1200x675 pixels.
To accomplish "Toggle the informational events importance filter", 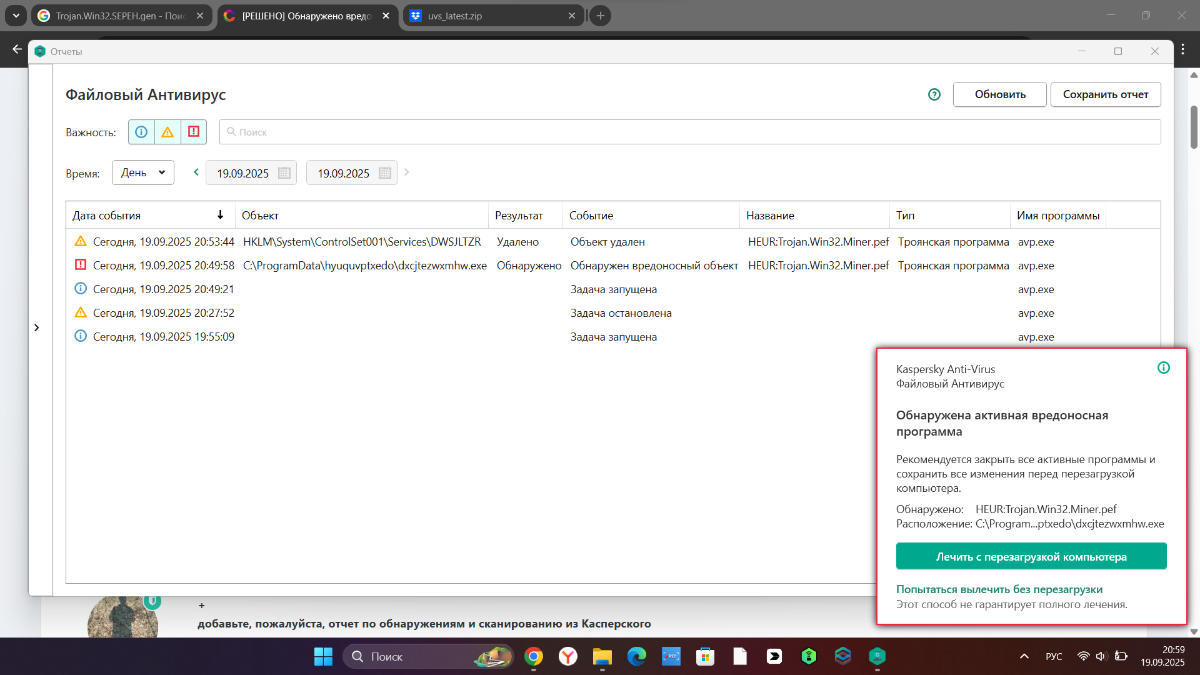I will click(141, 132).
